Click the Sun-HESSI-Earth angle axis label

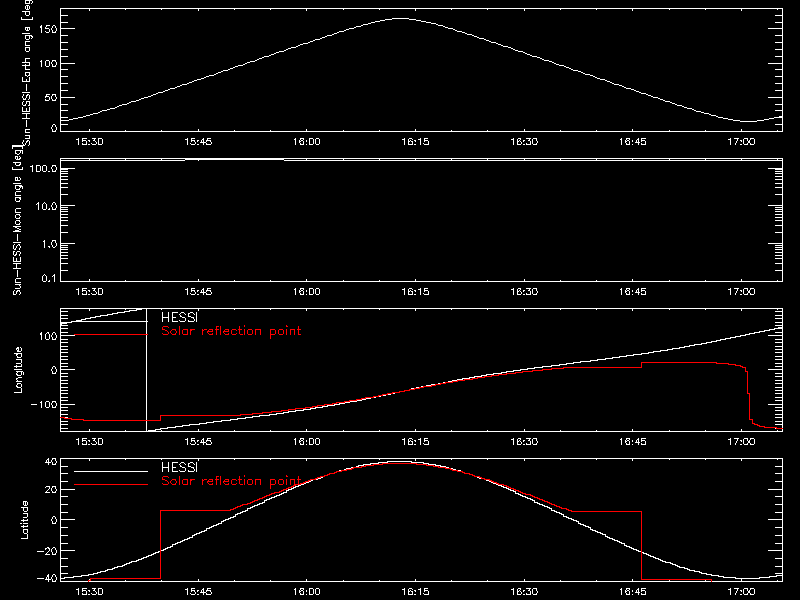coord(27,73)
